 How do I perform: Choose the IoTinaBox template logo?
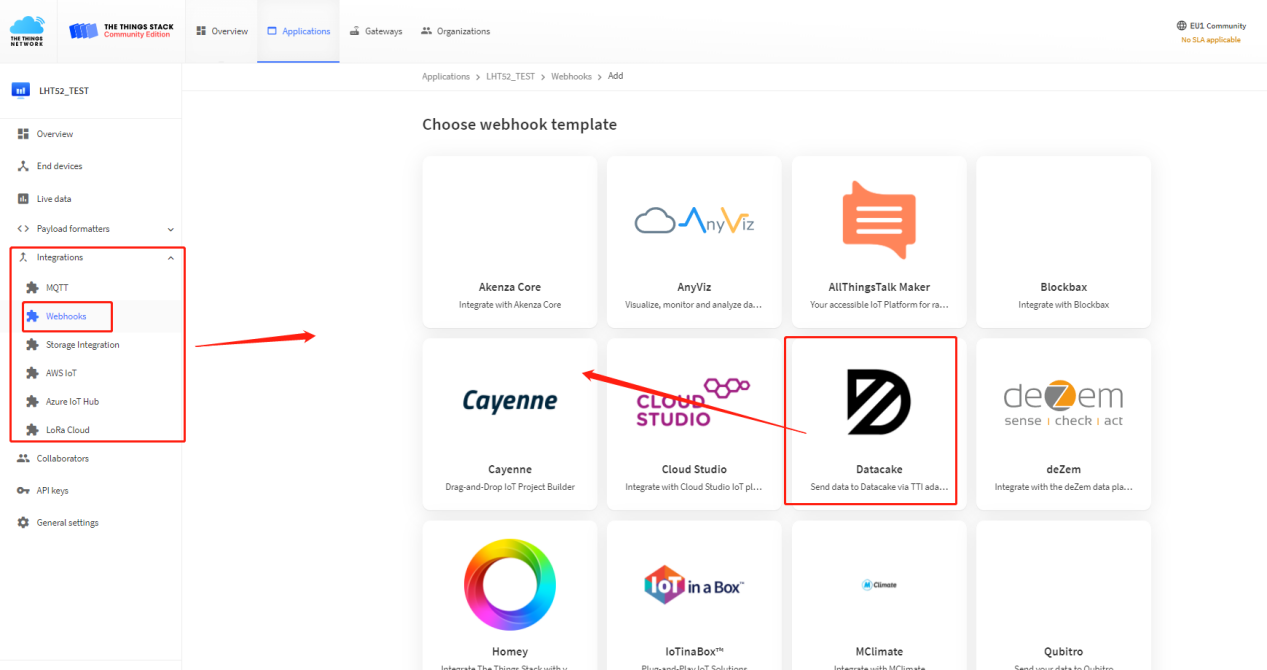tap(694, 585)
